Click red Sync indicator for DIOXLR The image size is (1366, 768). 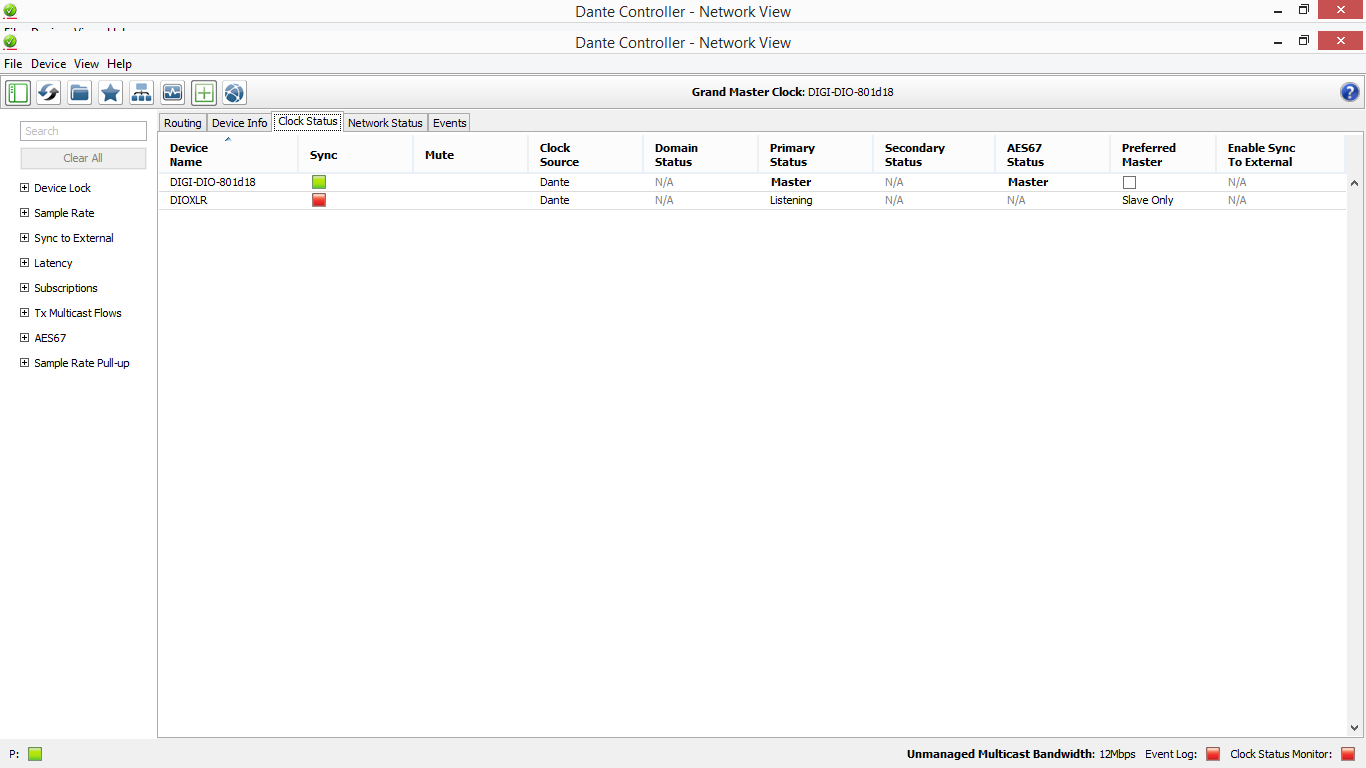(x=319, y=200)
